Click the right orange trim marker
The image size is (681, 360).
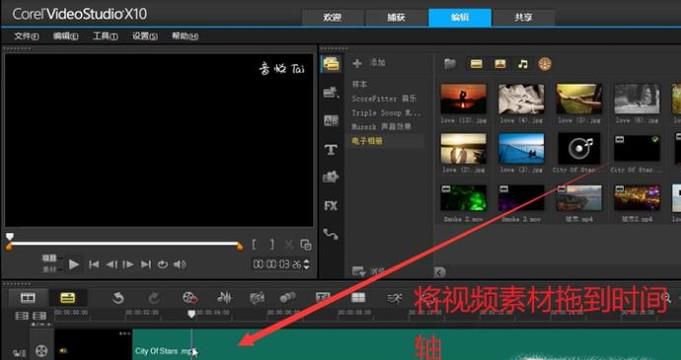(x=239, y=247)
